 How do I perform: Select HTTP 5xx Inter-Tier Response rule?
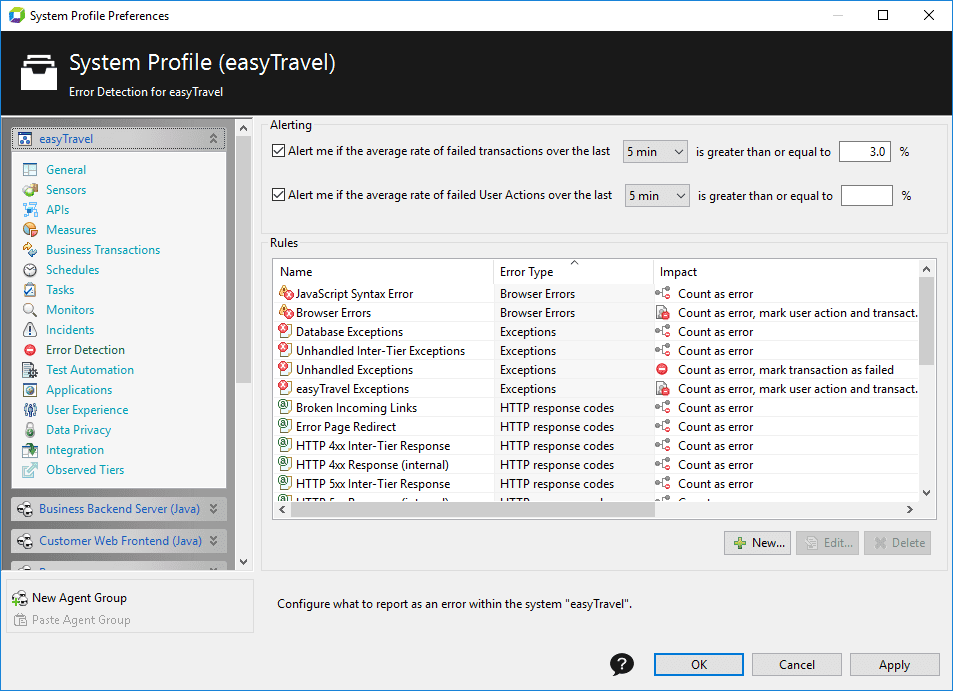(x=596, y=484)
